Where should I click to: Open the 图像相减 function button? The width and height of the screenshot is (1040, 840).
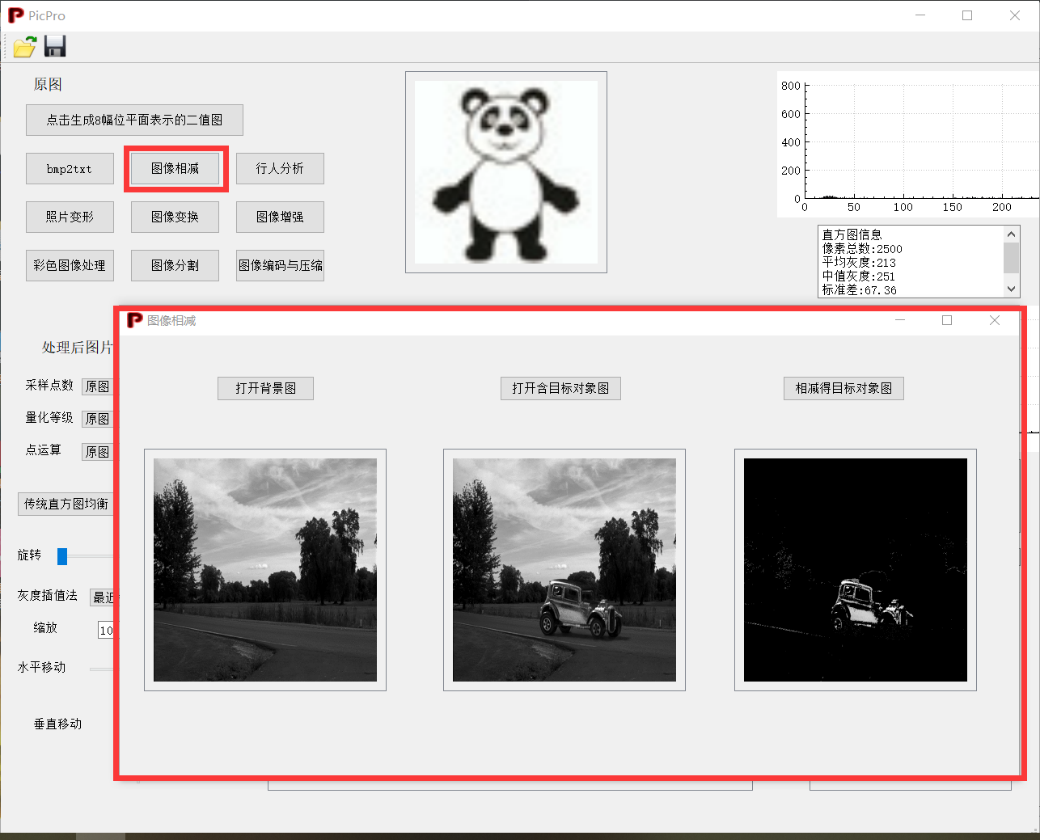click(175, 169)
